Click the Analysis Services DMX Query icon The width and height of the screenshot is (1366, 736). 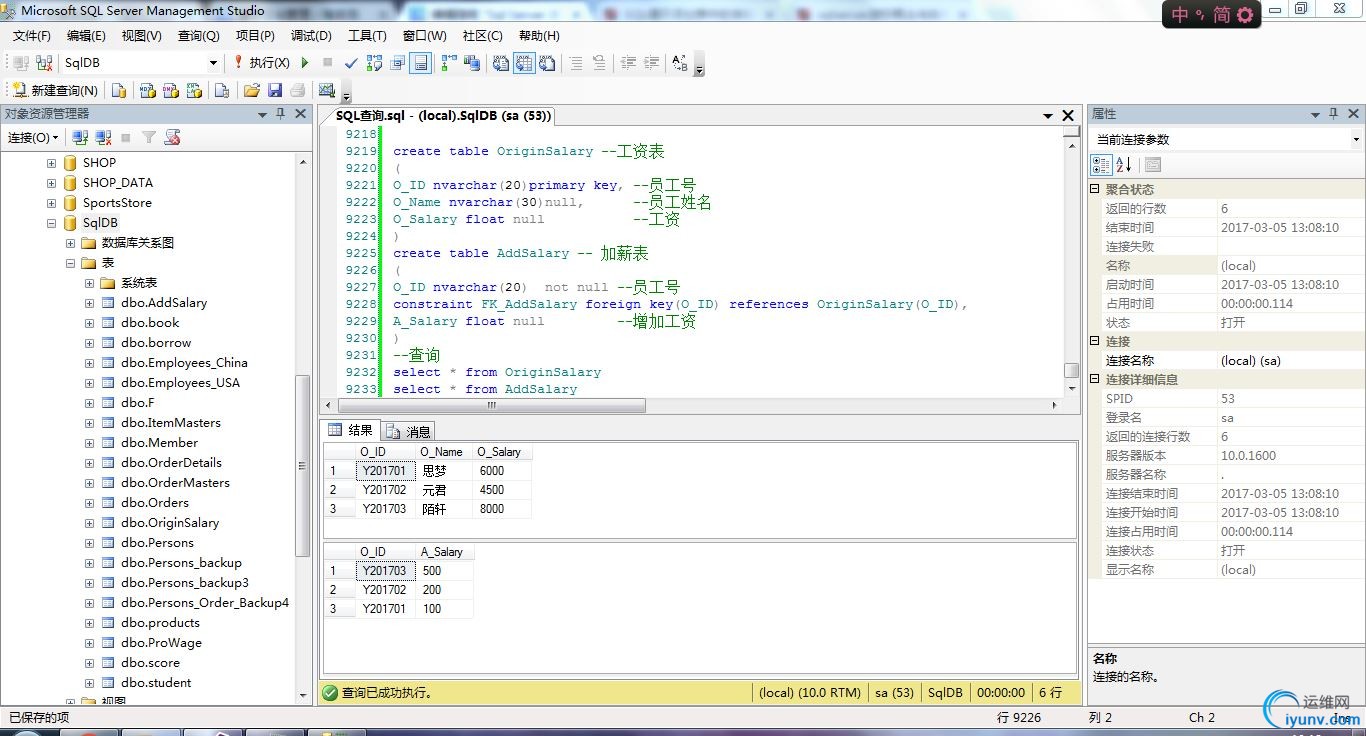click(171, 91)
